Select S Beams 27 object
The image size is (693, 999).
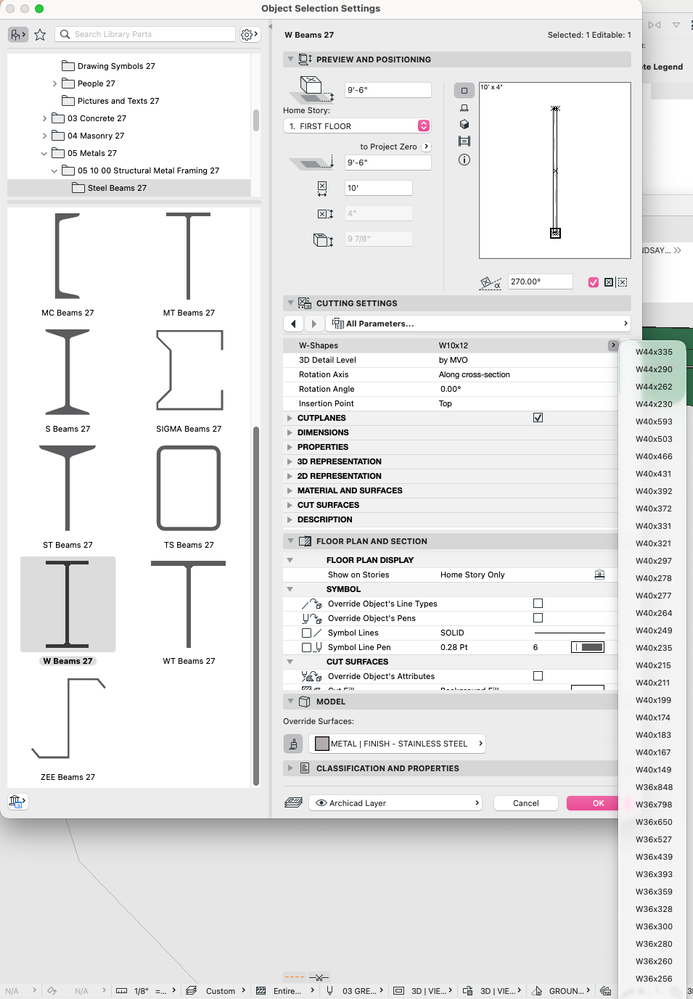(68, 372)
